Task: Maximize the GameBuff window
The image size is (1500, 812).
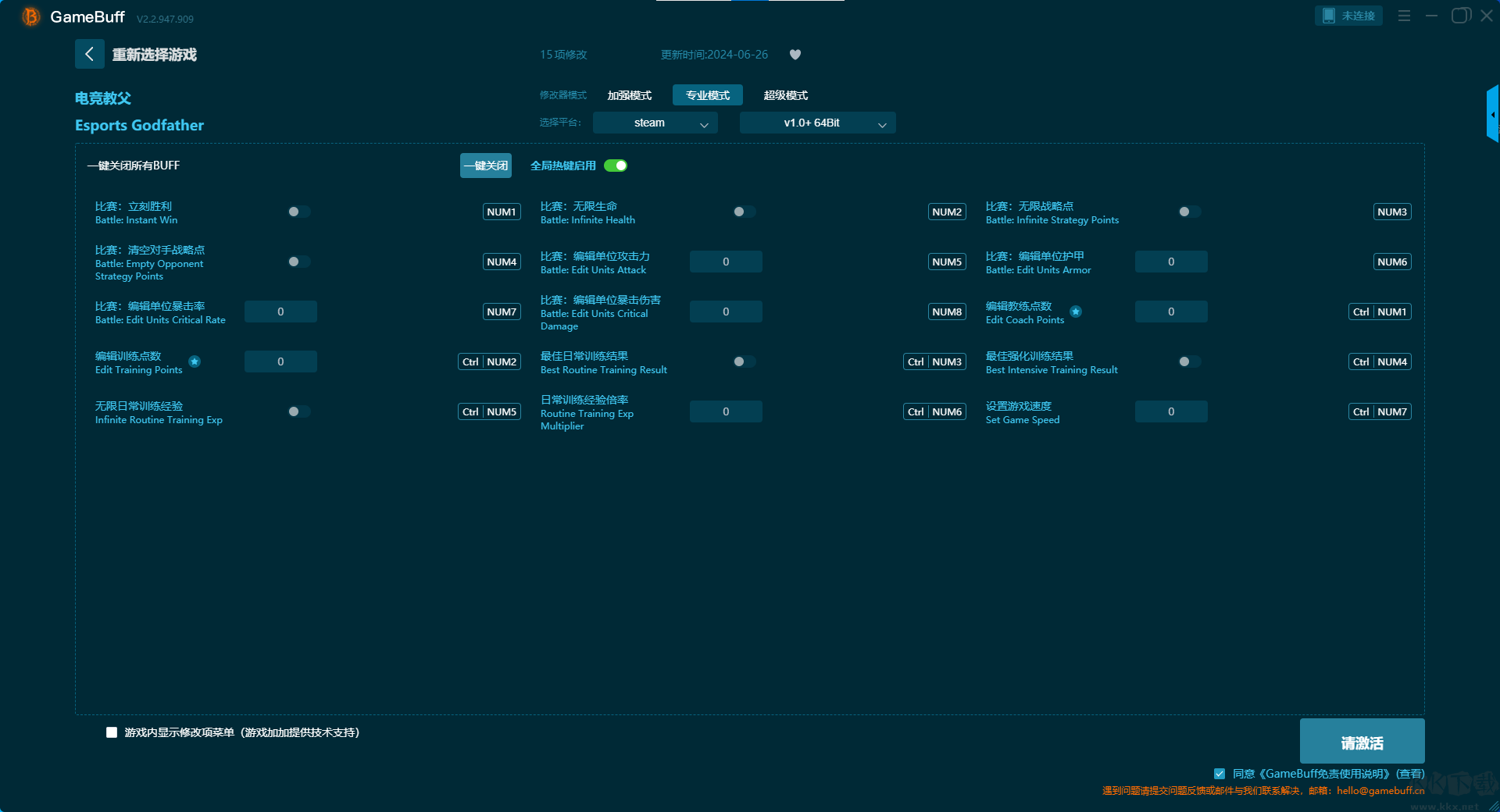Action: (x=1460, y=16)
